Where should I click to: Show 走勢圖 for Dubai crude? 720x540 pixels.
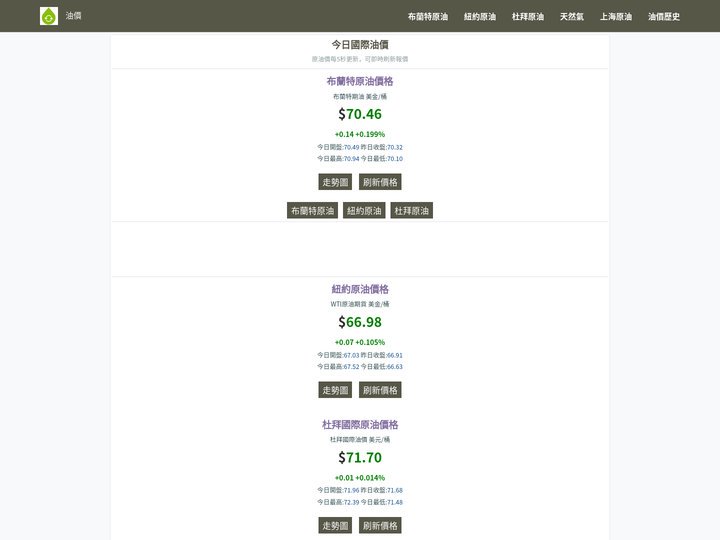click(335, 525)
